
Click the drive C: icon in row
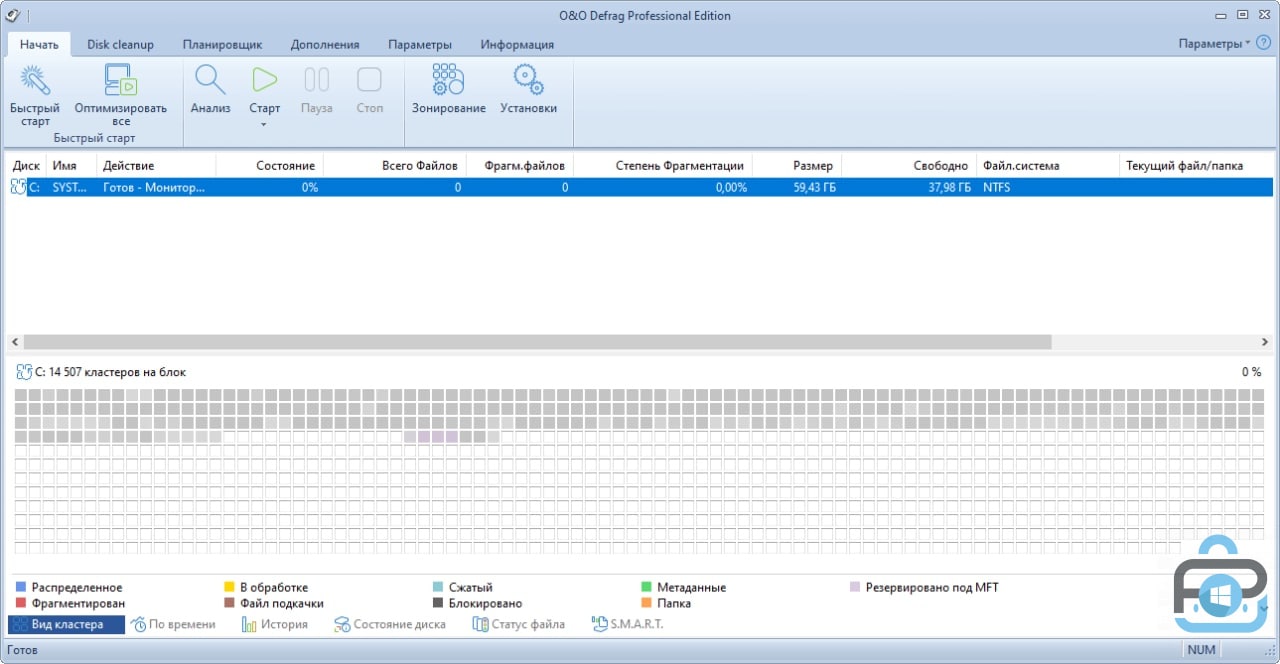(18, 187)
